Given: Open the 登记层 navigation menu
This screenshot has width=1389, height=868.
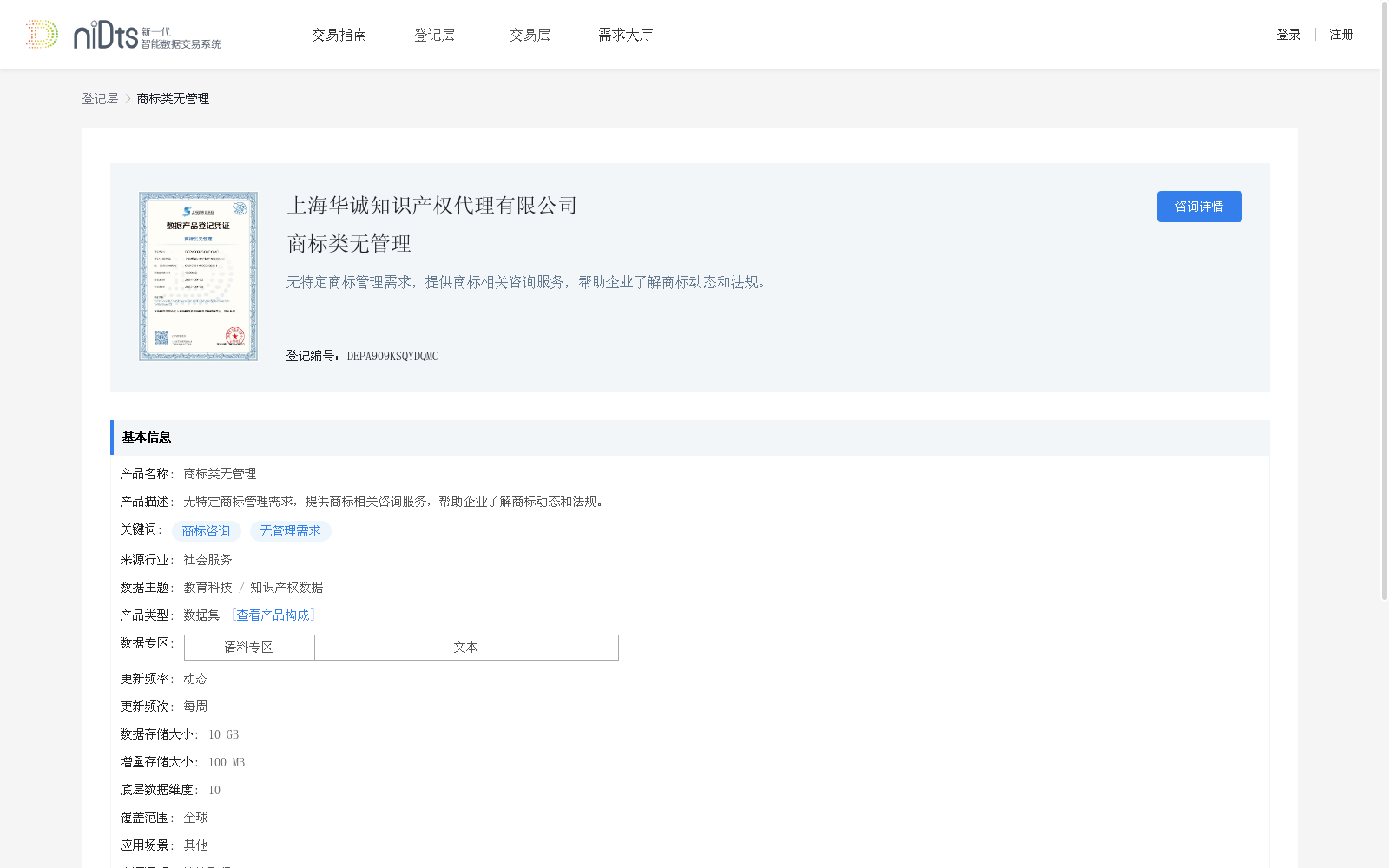Looking at the screenshot, I should 435,35.
